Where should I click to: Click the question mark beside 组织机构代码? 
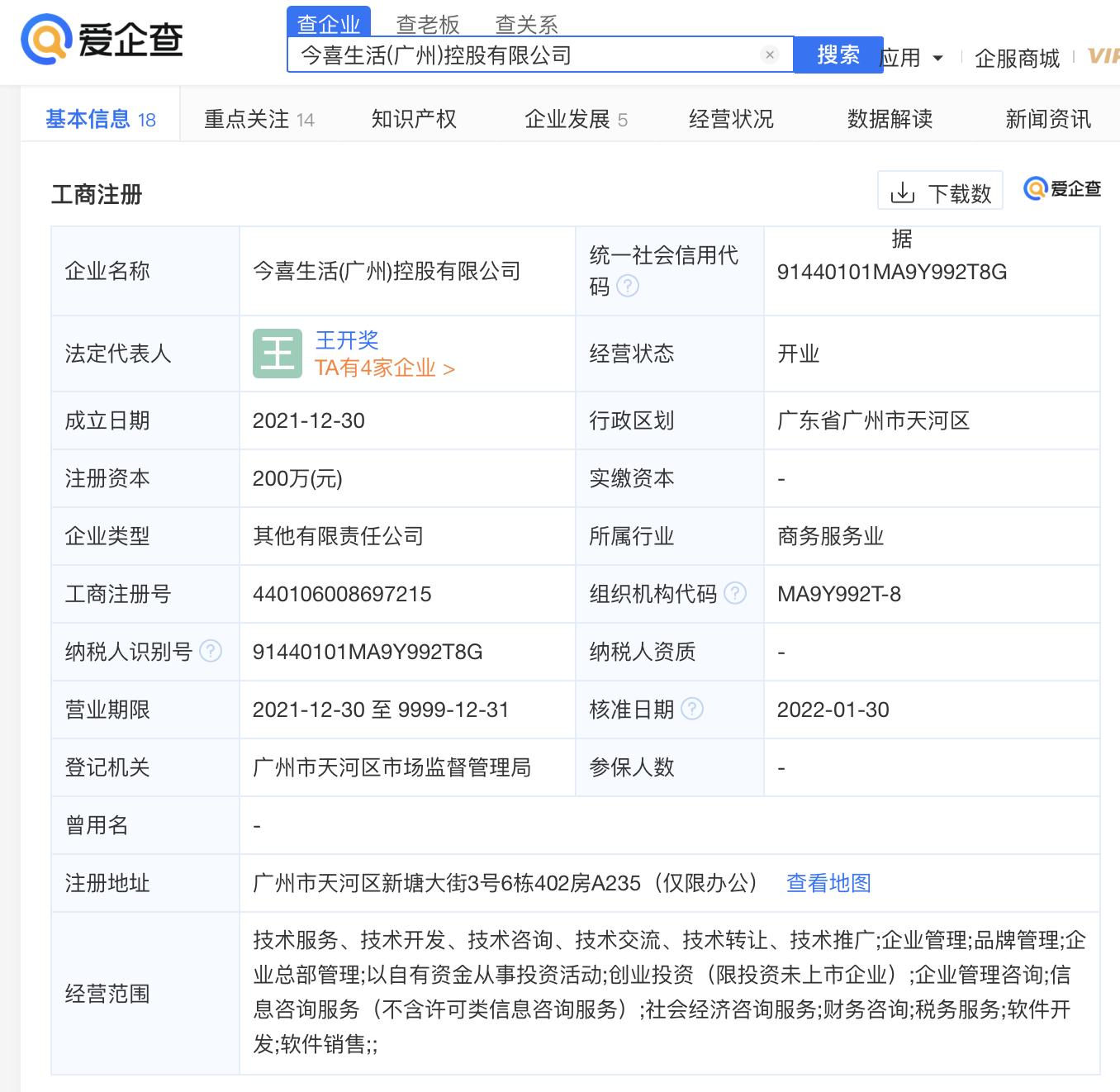733,592
